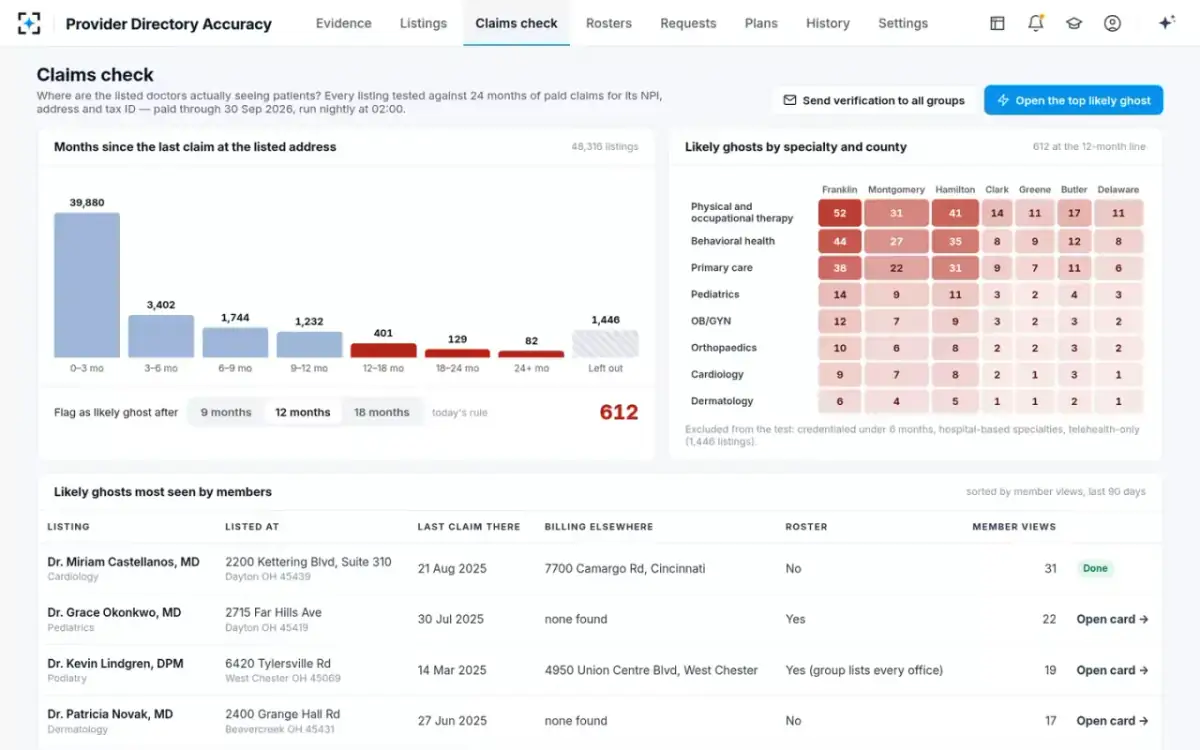The image size is (1200, 750).
Task: Click Open the top likely ghost
Action: [x=1073, y=100]
